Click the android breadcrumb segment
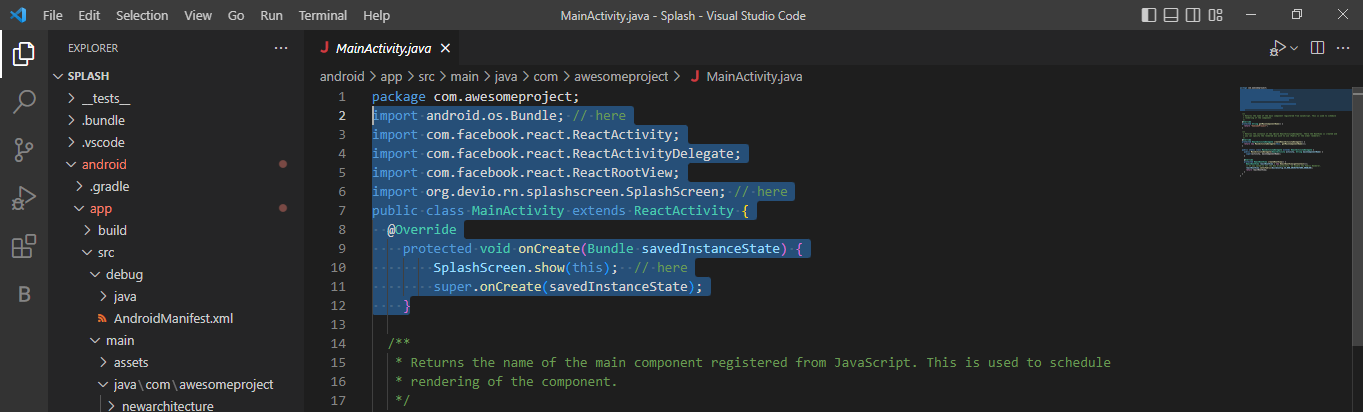Viewport: 1363px width, 412px height. [342, 76]
